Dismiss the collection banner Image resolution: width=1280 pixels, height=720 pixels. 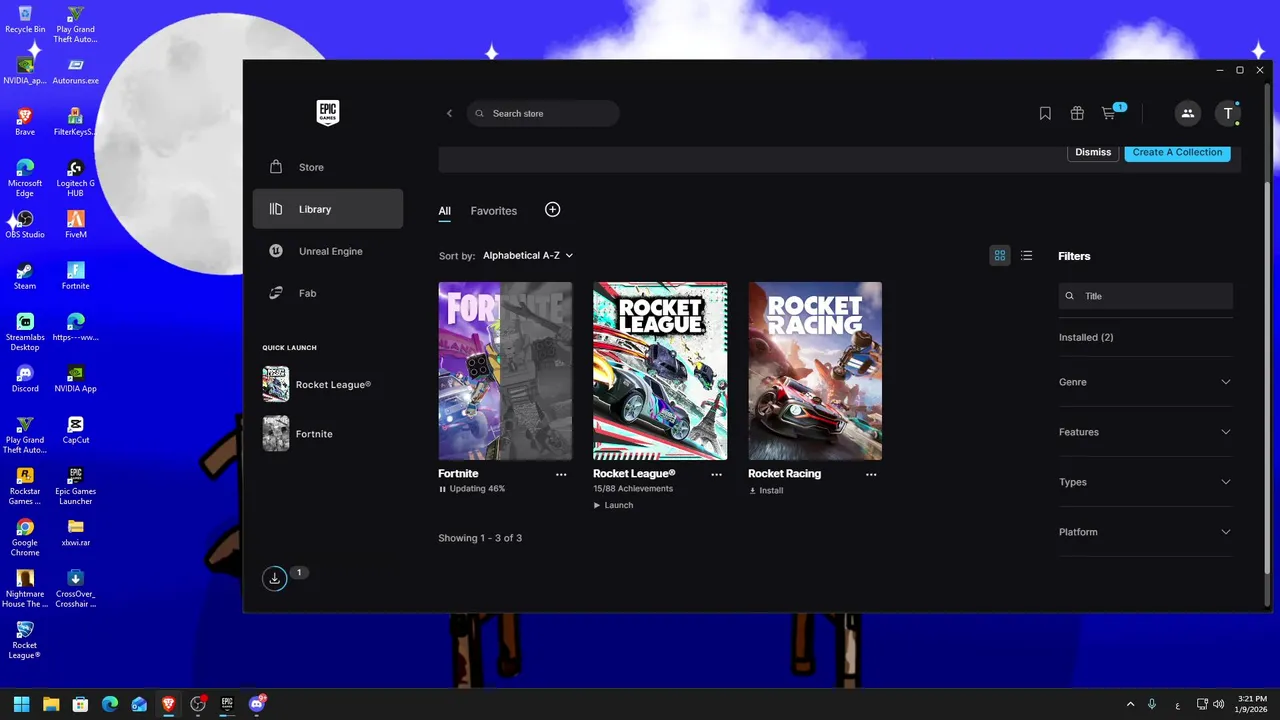coord(1093,152)
